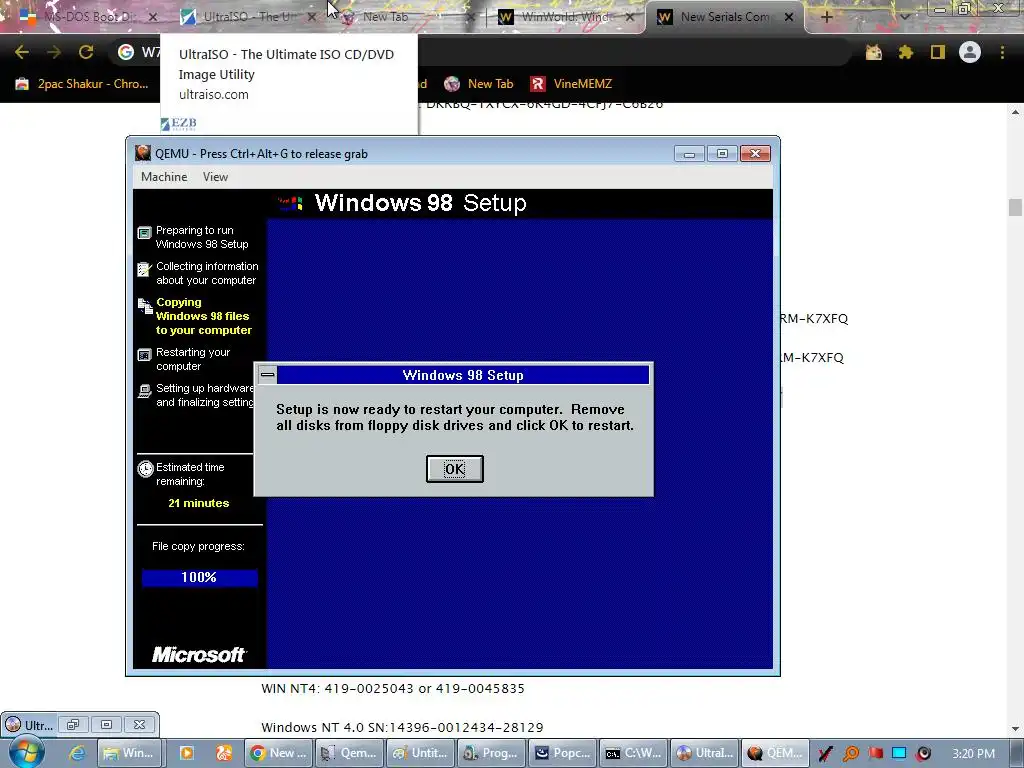Close the Ultr... thumbnail window
Viewport: 1024px width, 768px height.
(x=139, y=724)
